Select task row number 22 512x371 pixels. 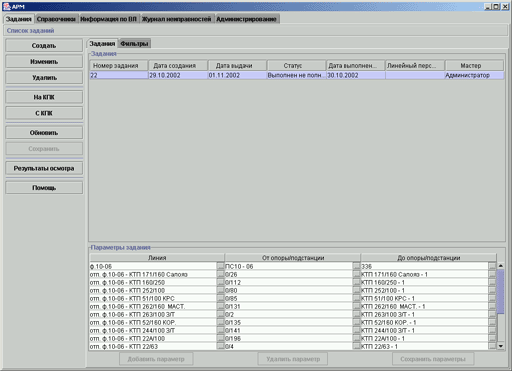click(297, 75)
